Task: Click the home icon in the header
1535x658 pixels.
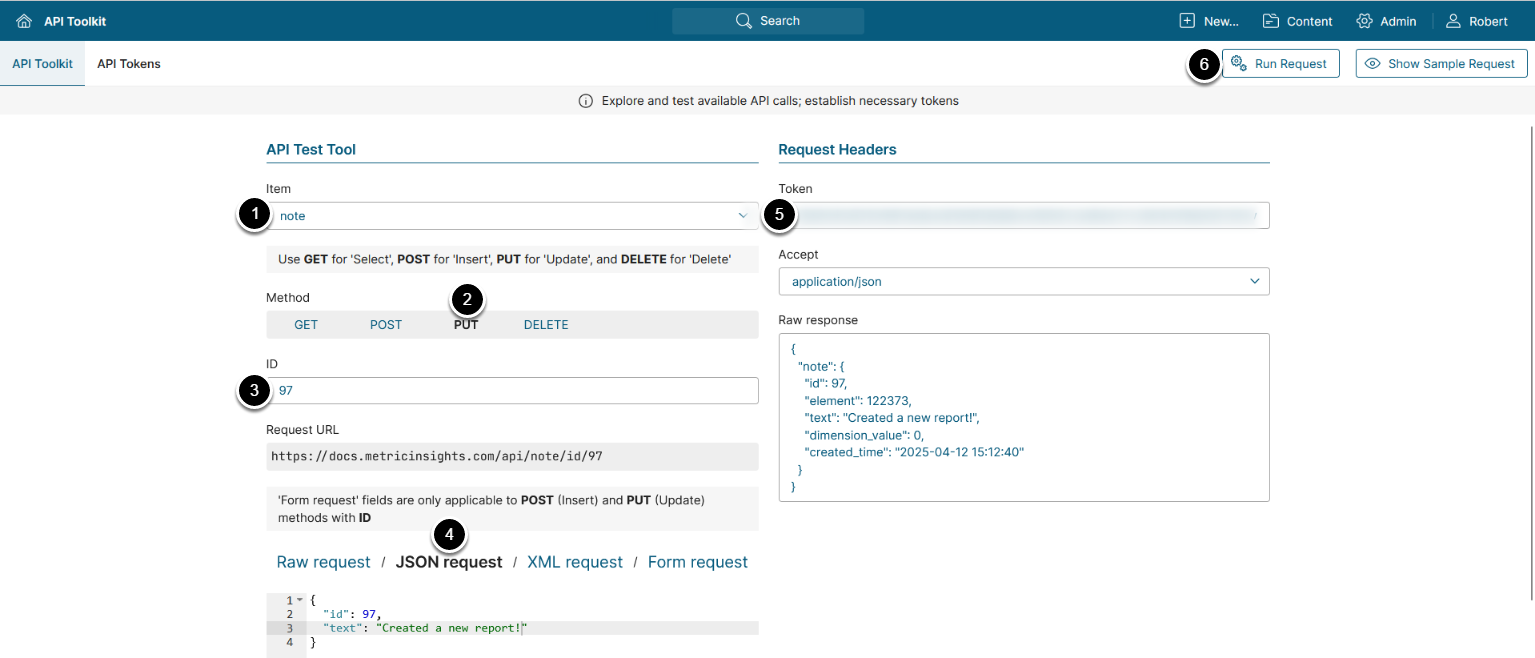Action: point(24,21)
